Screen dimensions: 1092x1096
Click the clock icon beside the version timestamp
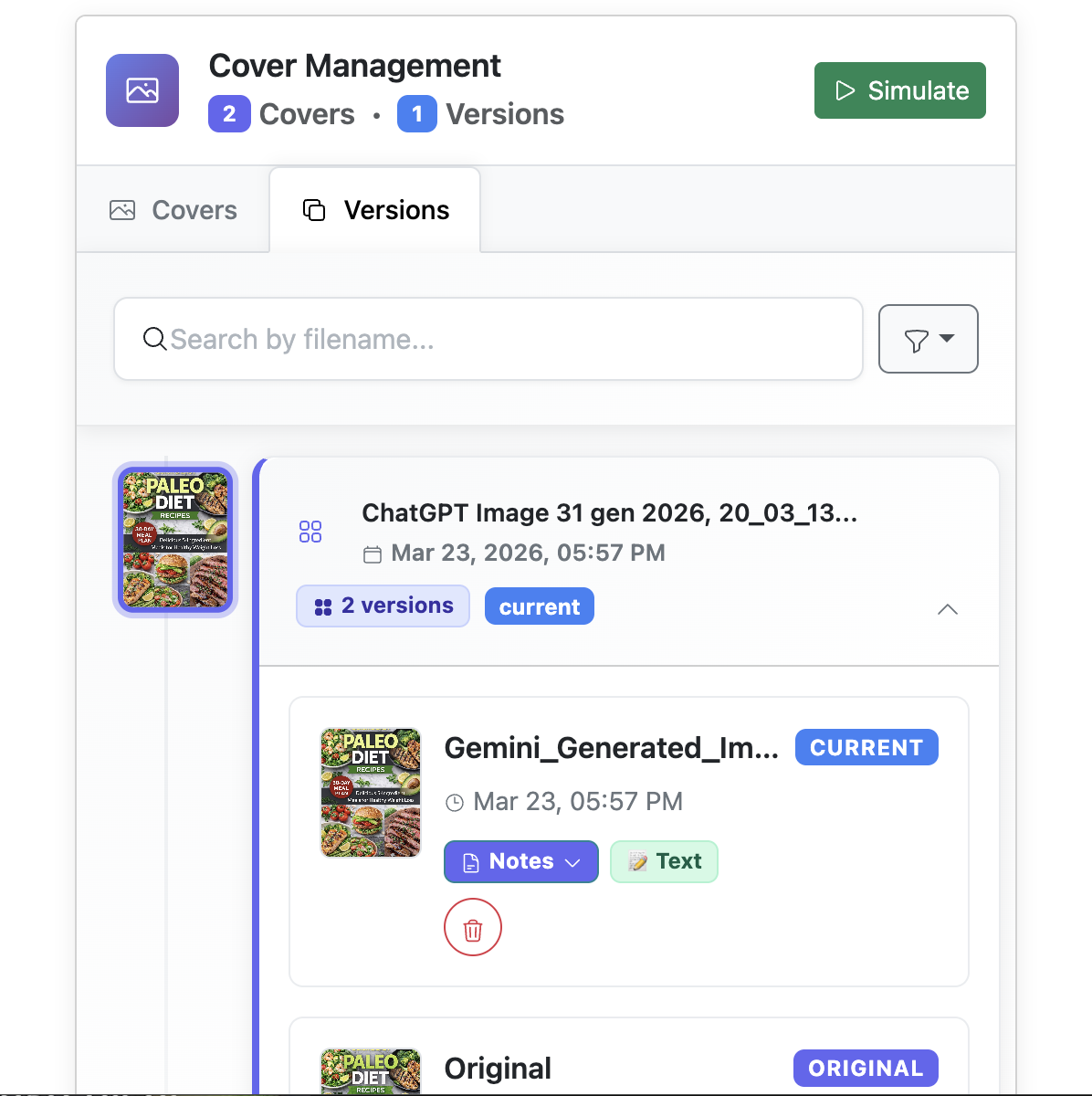tap(456, 802)
